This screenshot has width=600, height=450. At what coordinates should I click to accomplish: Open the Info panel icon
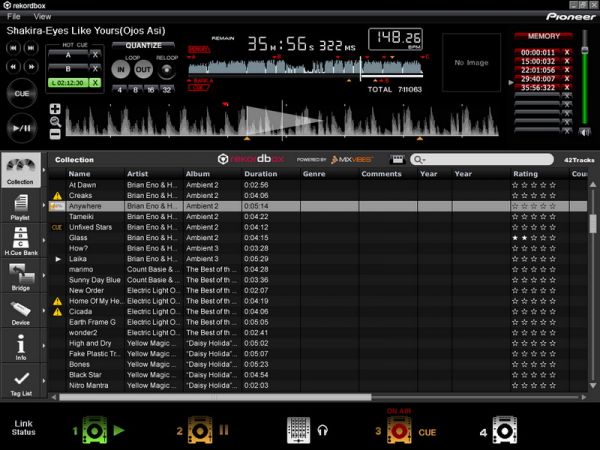[x=21, y=346]
